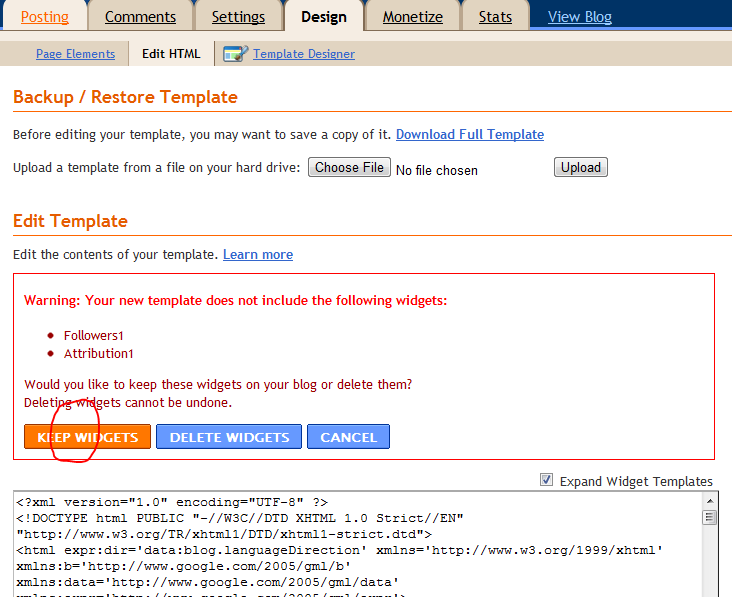Click the Backup / Restore Template heading
The width and height of the screenshot is (732, 597).
click(x=126, y=97)
